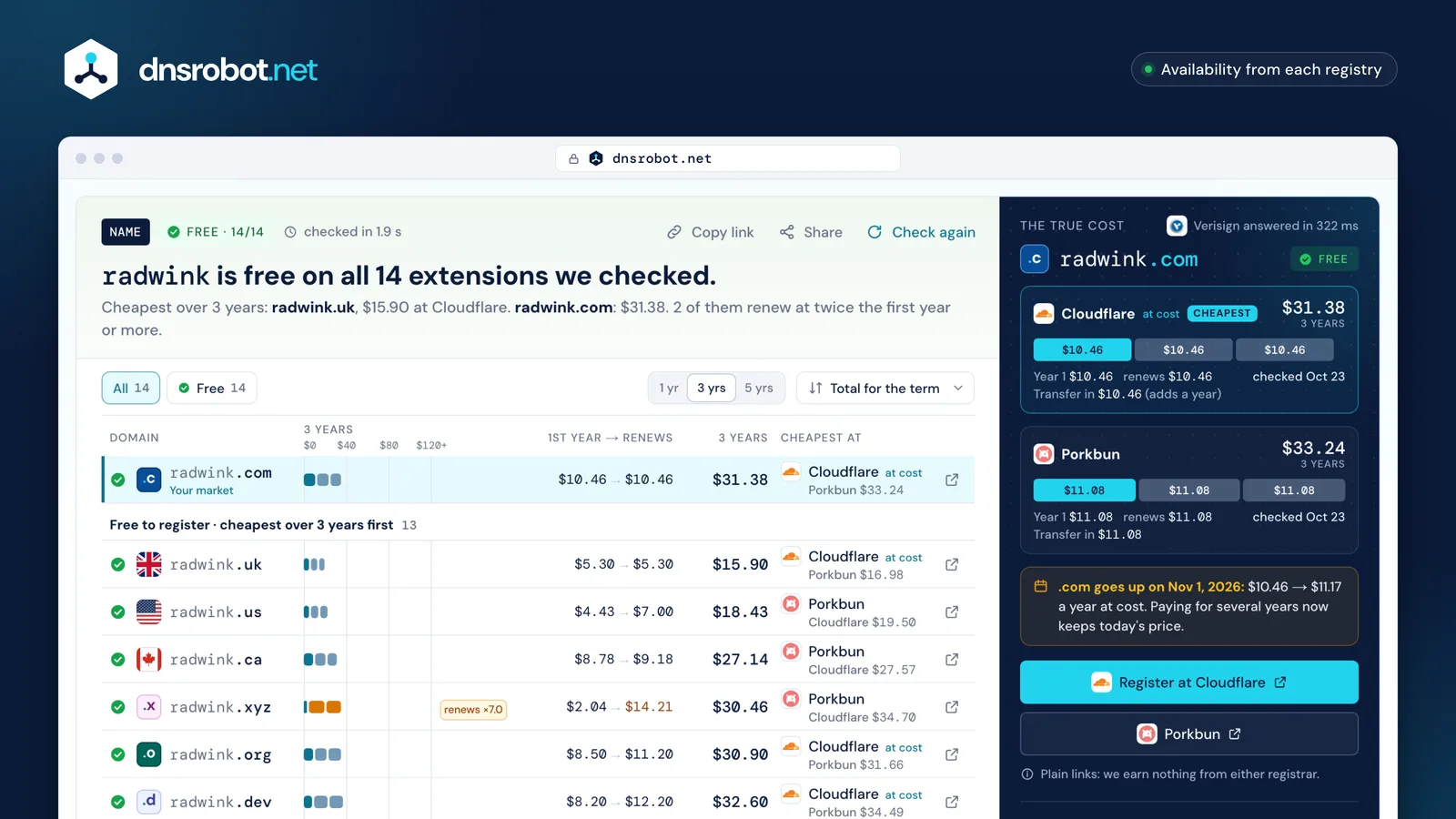Open external link icon for radwink.ca row
This screenshot has height=819, width=1456.
pos(952,659)
